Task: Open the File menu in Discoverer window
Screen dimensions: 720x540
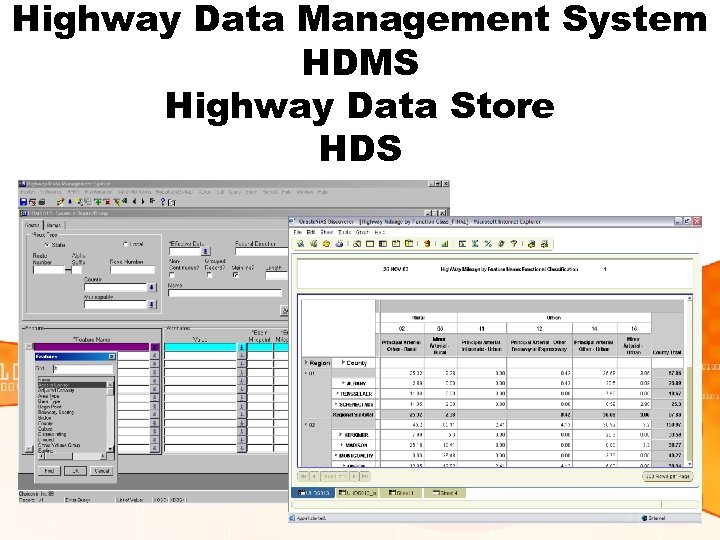Action: pos(298,232)
